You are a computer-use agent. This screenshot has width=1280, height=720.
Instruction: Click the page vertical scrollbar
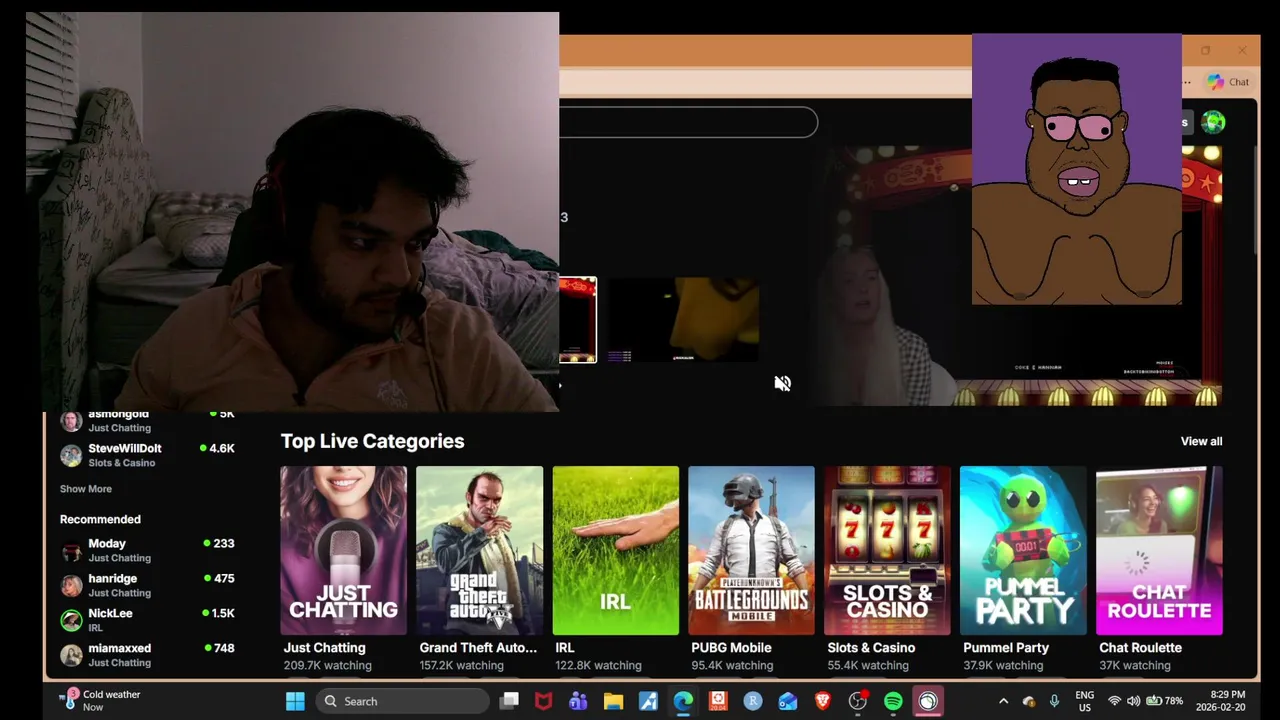1258,200
